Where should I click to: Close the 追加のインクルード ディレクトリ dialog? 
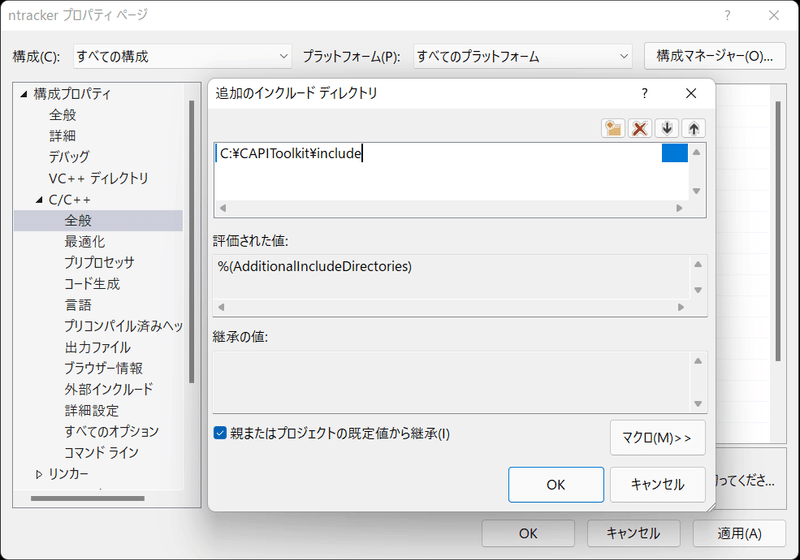[691, 93]
